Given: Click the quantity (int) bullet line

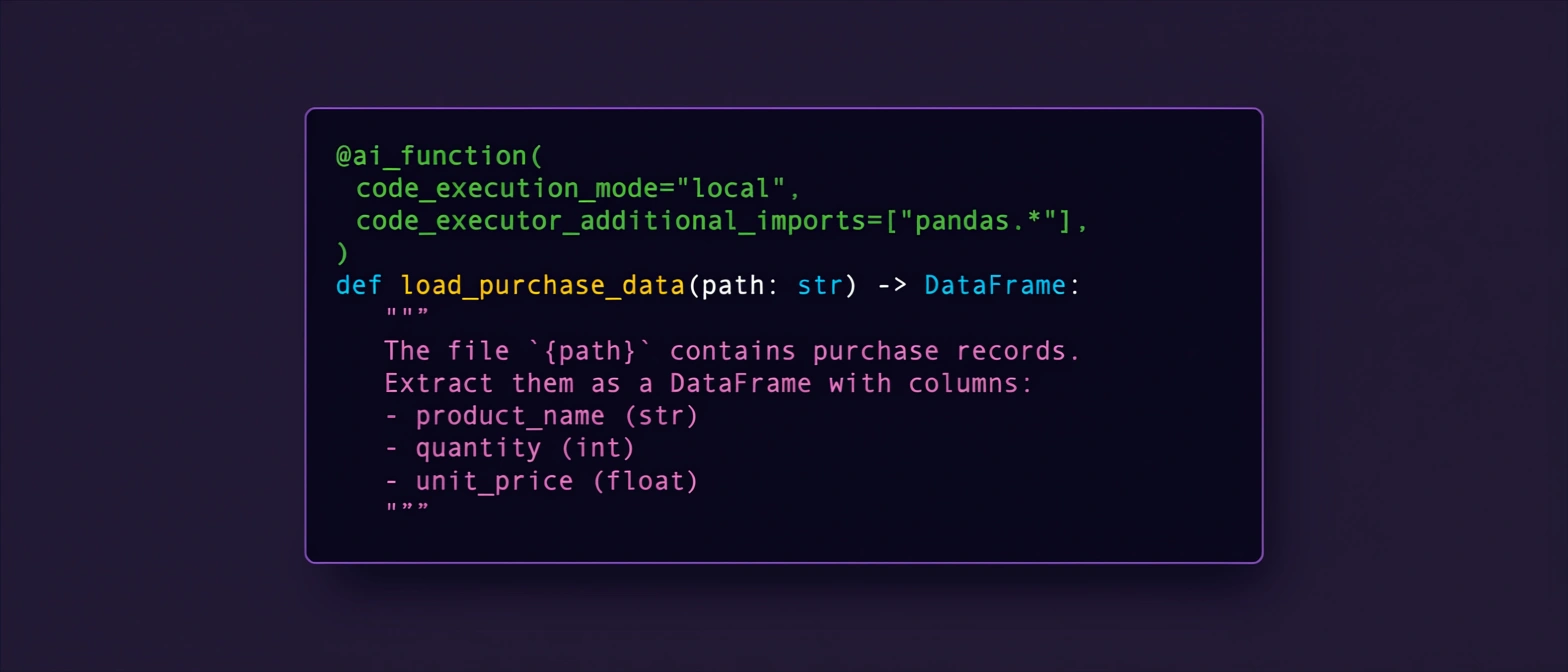Looking at the screenshot, I should click(x=509, y=449).
